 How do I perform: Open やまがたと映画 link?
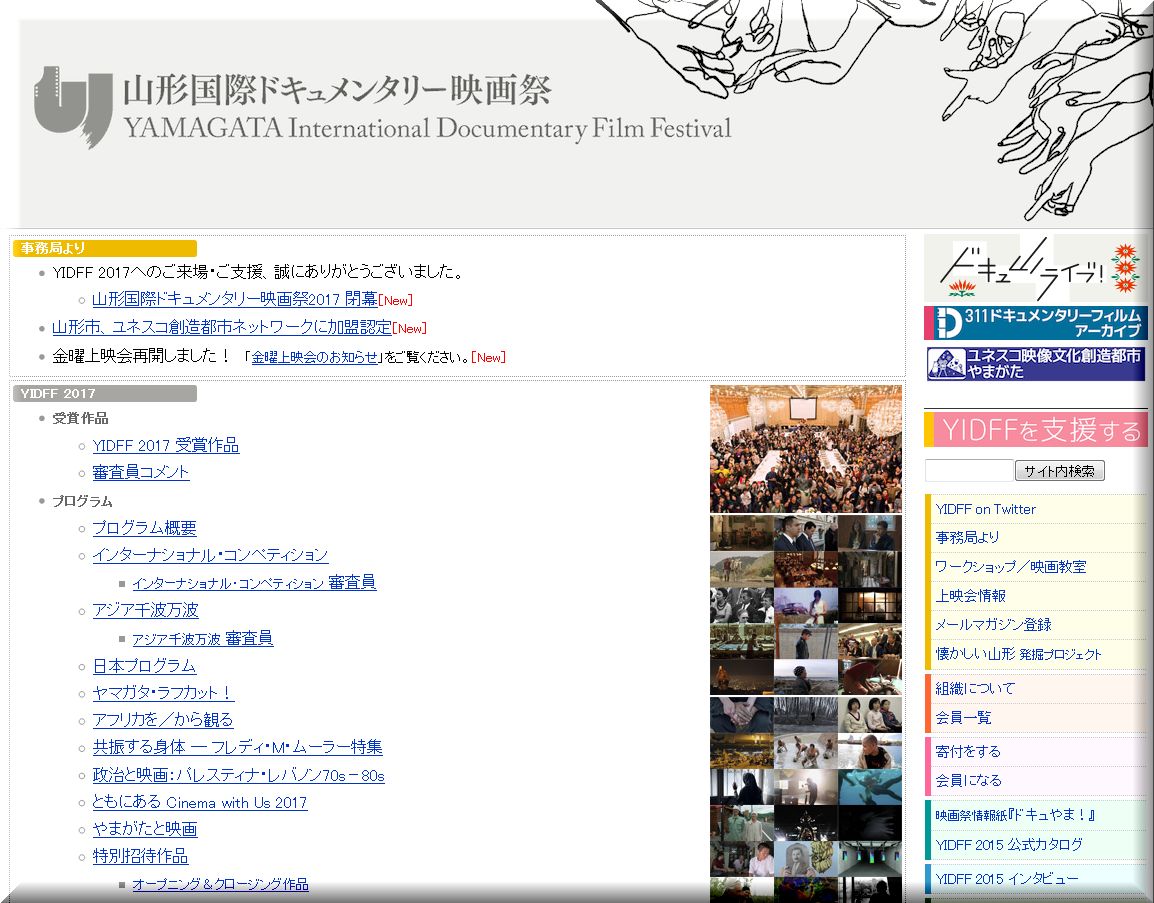click(x=145, y=829)
